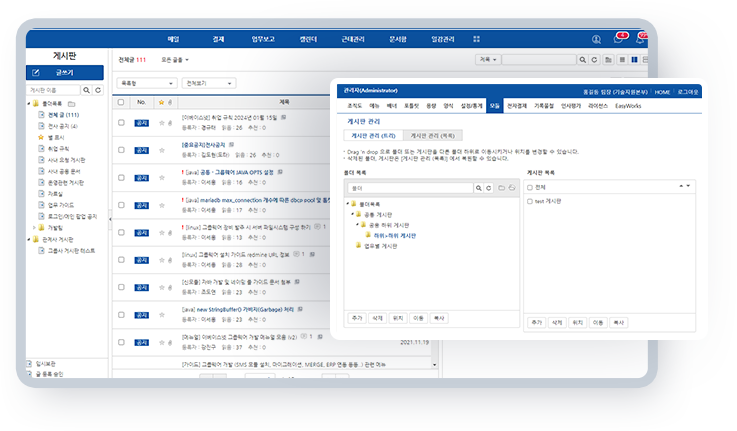Click the folder icon beside sidebar 폴더목록
The width and height of the screenshot is (737, 431).
[71, 104]
